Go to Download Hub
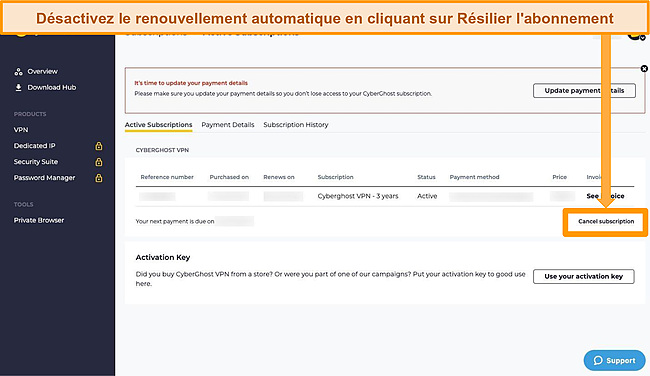This screenshot has width=650, height=376. tap(52, 87)
